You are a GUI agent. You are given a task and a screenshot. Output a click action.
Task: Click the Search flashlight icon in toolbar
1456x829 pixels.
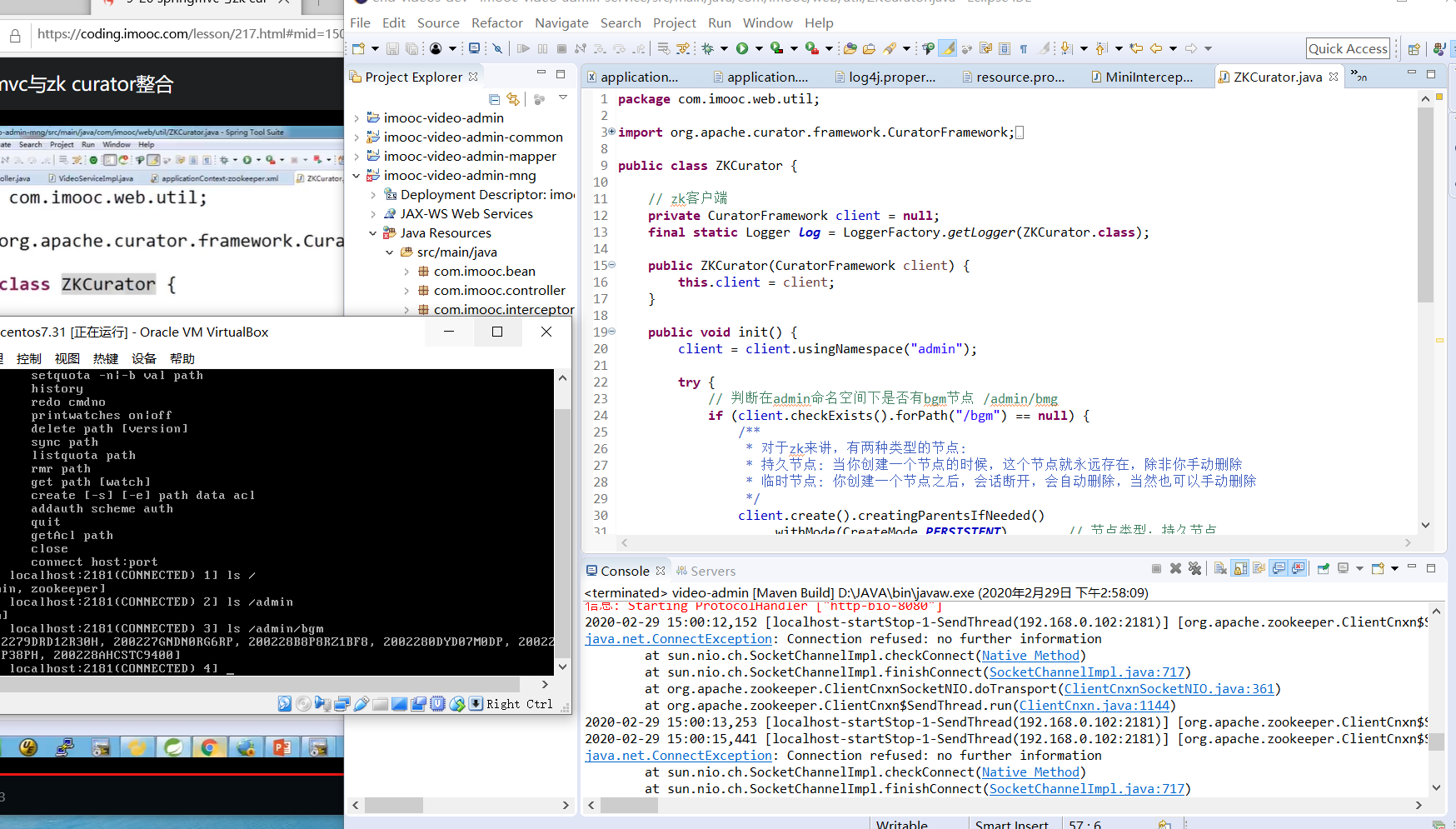(889, 48)
